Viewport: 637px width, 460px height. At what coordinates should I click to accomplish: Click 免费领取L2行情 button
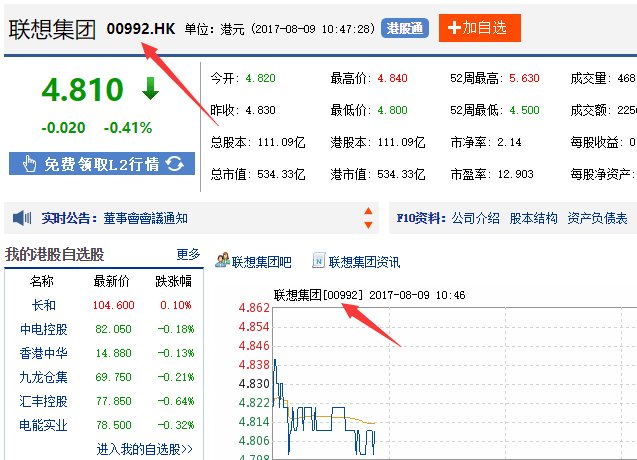click(102, 164)
